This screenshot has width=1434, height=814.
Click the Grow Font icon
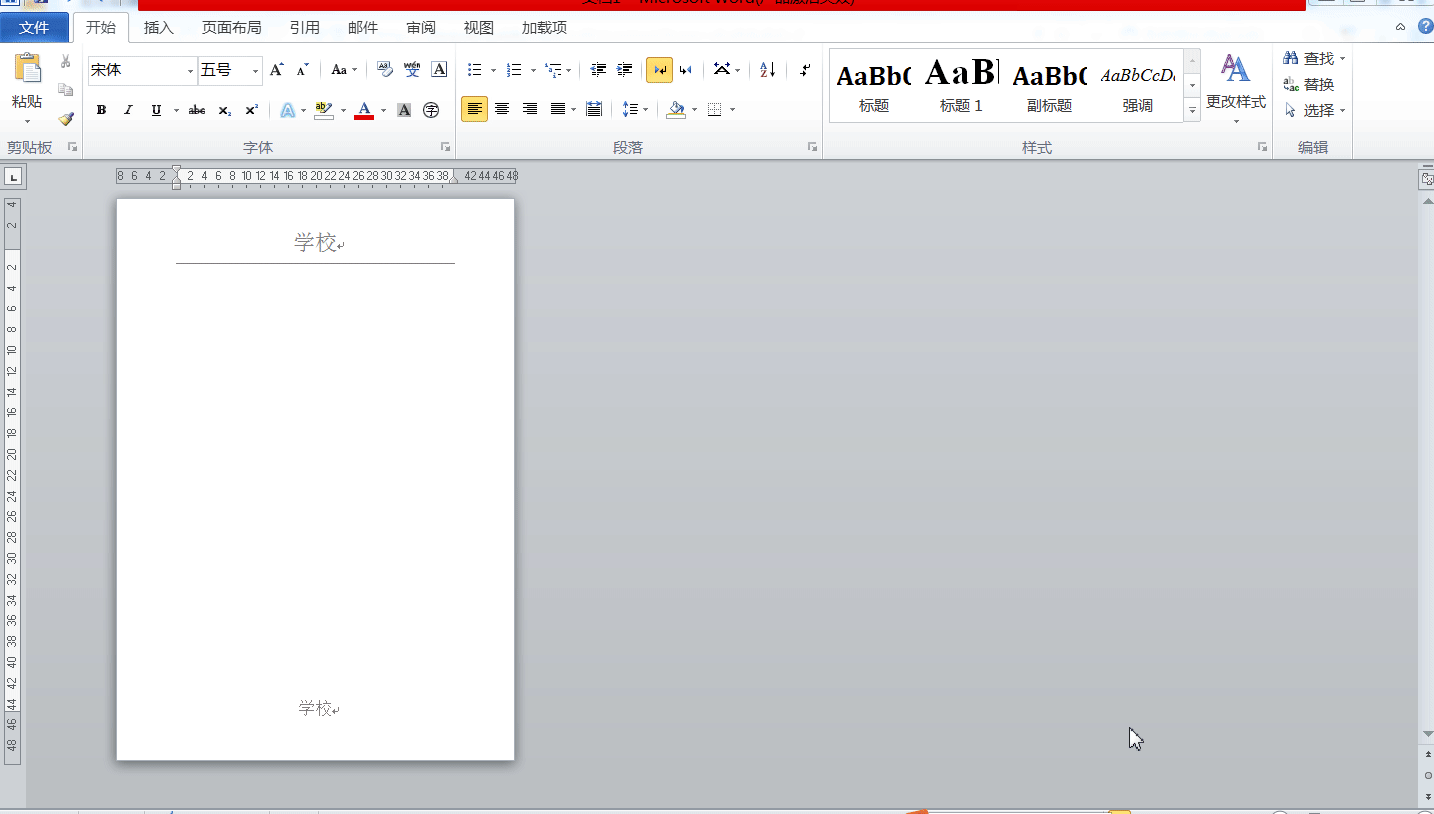click(x=277, y=70)
